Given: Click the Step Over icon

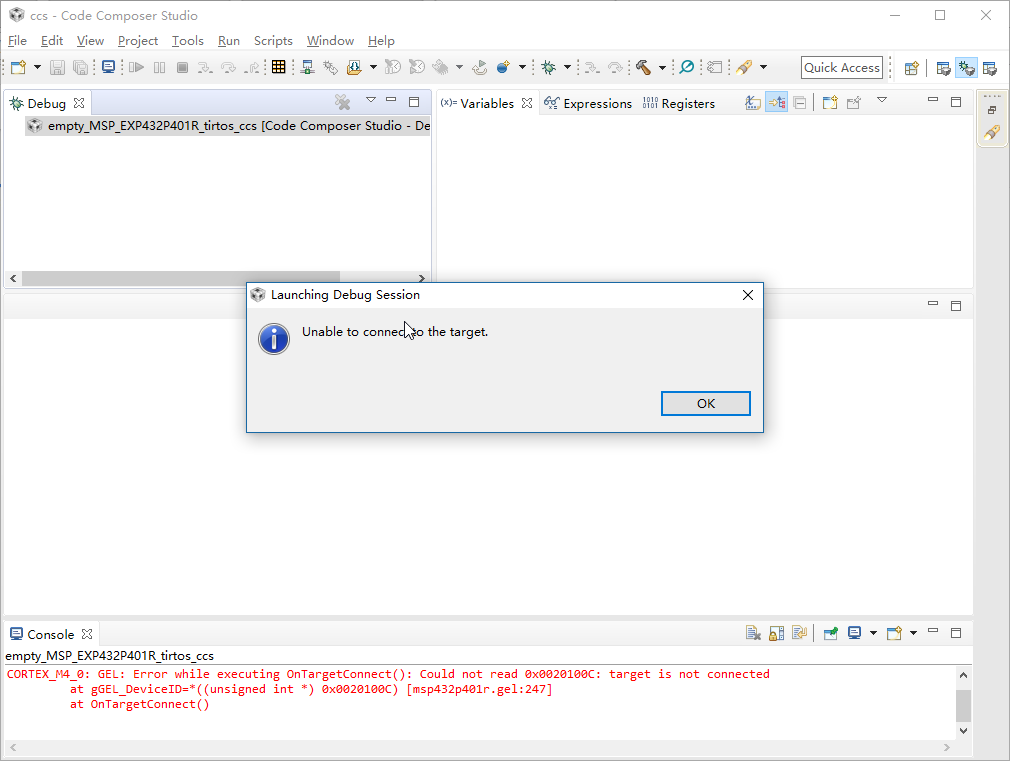Looking at the screenshot, I should [x=228, y=67].
